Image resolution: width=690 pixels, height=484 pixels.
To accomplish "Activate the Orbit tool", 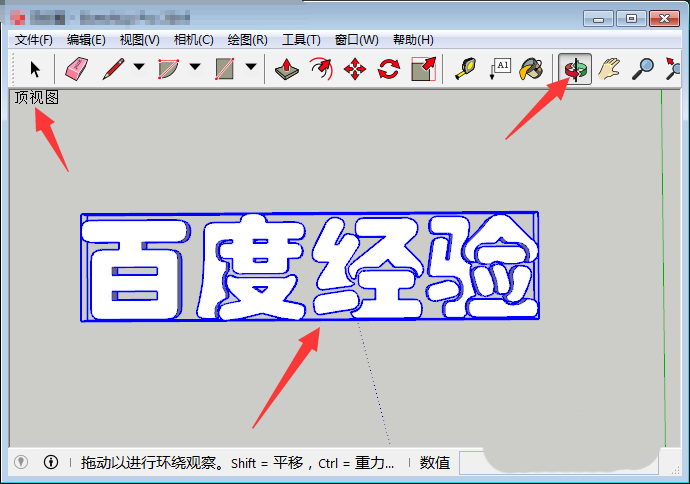I will click(x=575, y=69).
